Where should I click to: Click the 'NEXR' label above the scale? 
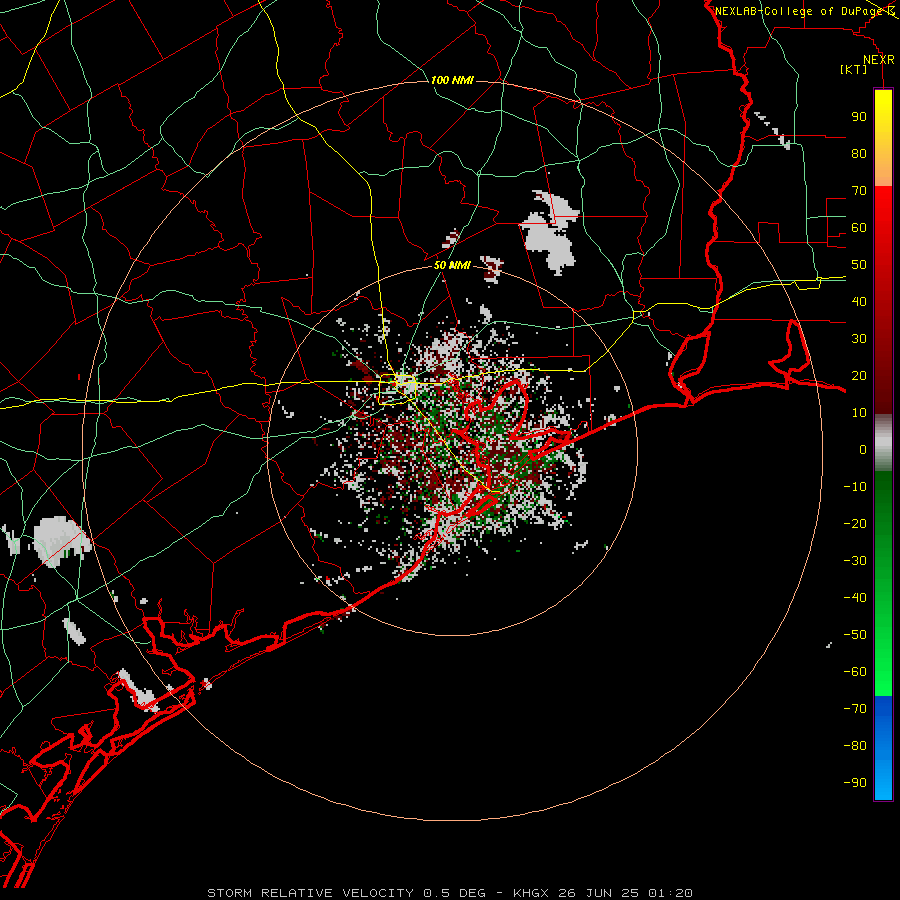tap(879, 60)
